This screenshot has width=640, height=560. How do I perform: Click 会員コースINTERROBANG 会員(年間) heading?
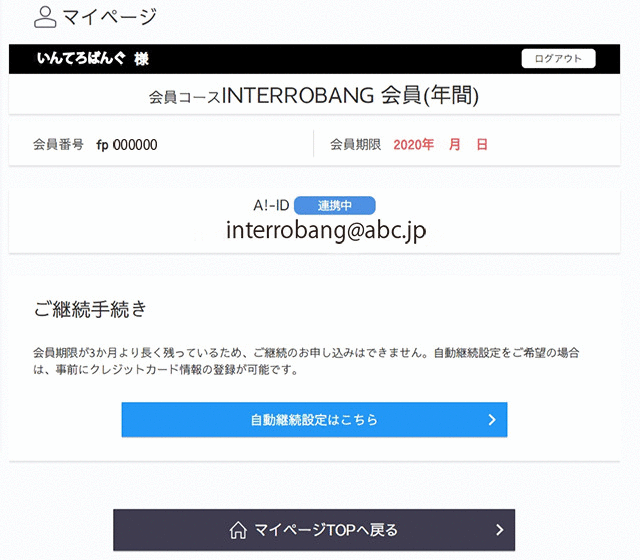coord(314,96)
